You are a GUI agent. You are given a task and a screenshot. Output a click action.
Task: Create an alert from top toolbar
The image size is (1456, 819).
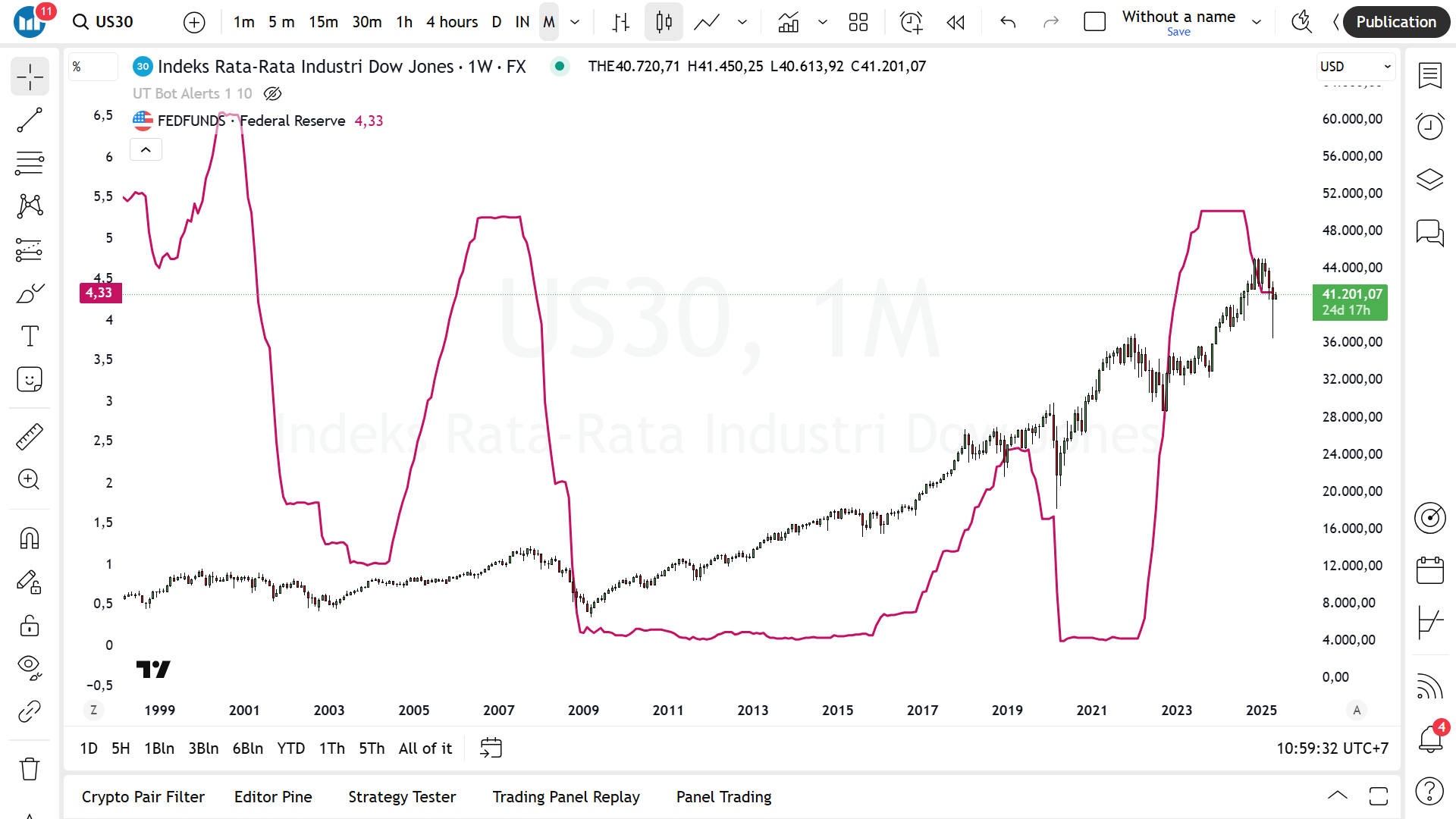coord(911,22)
